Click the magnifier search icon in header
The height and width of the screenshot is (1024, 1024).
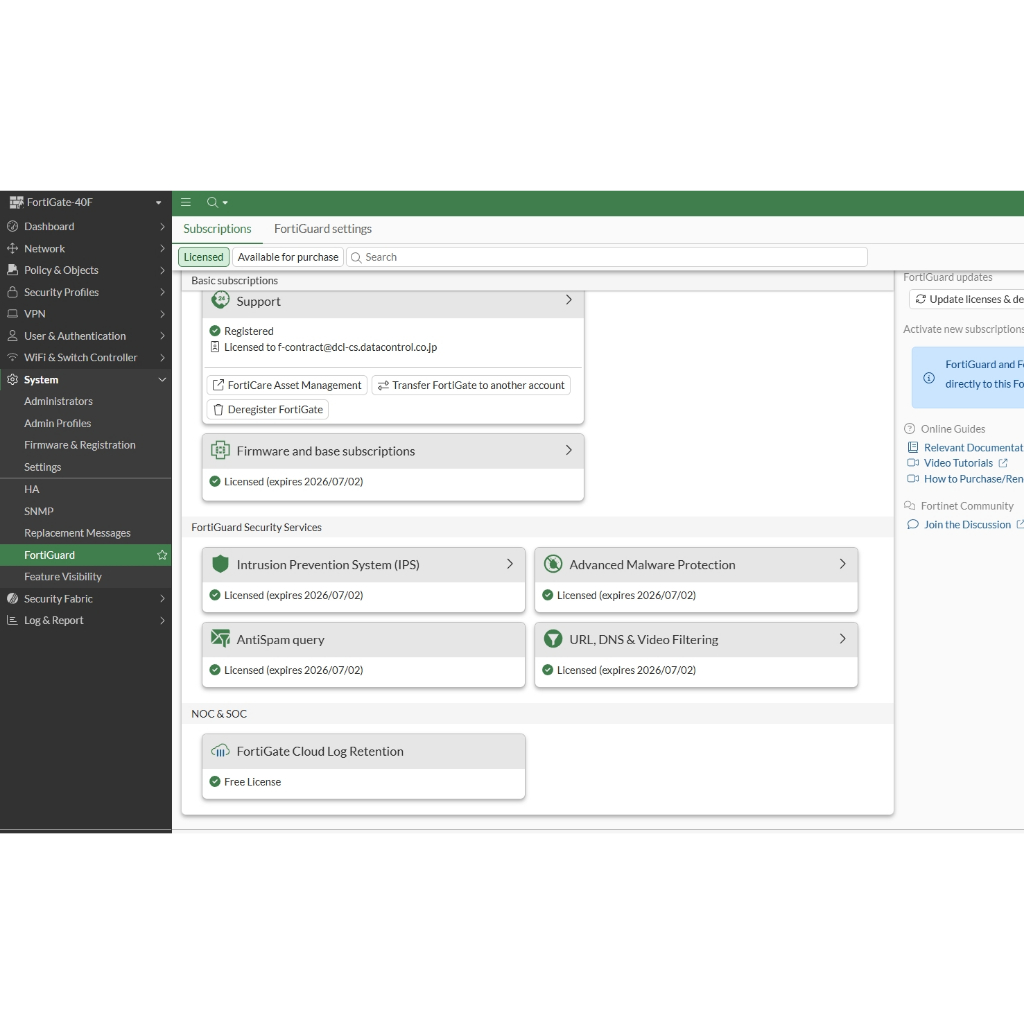coord(213,202)
